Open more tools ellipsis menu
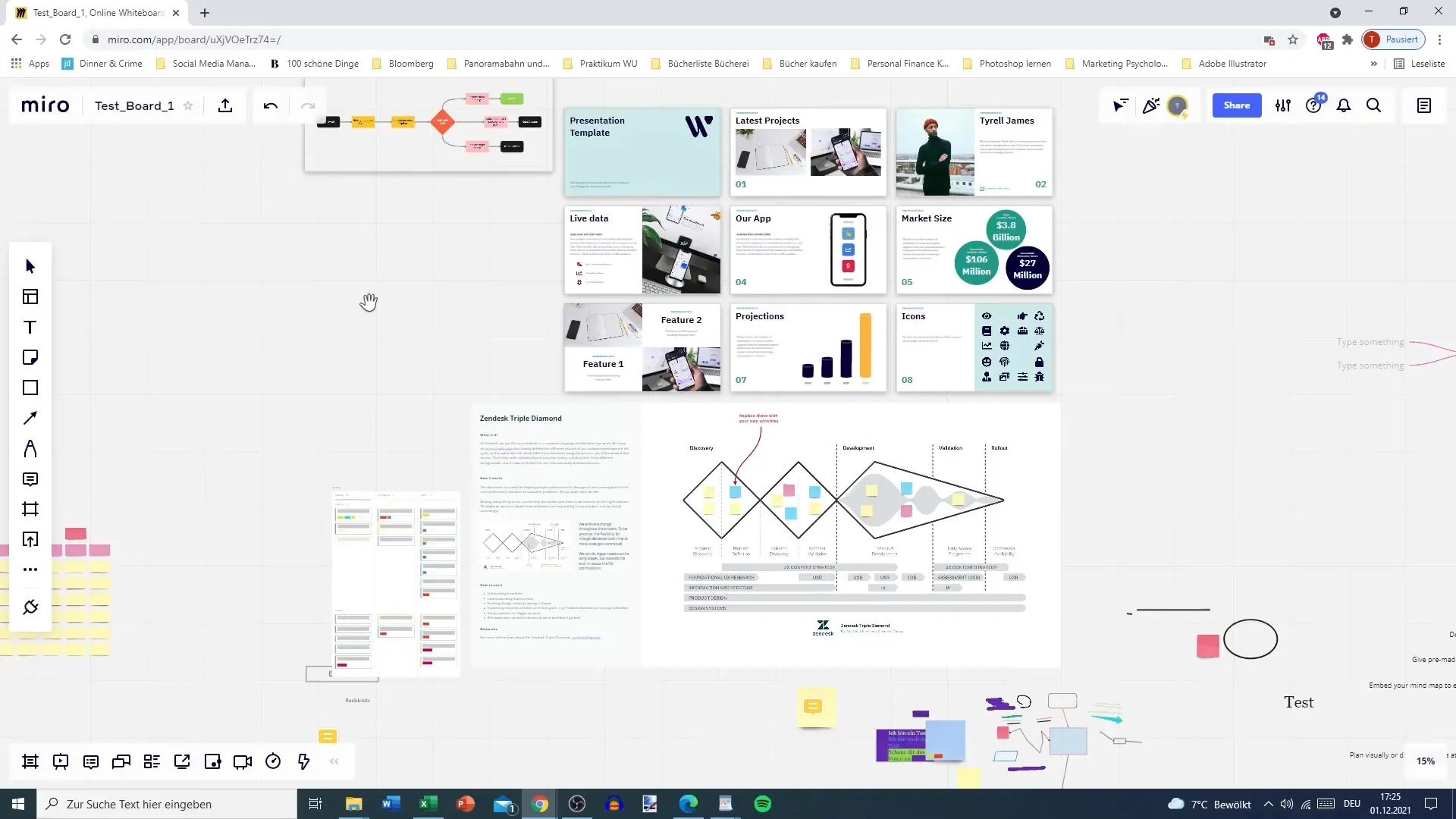1456x819 pixels. [x=30, y=570]
